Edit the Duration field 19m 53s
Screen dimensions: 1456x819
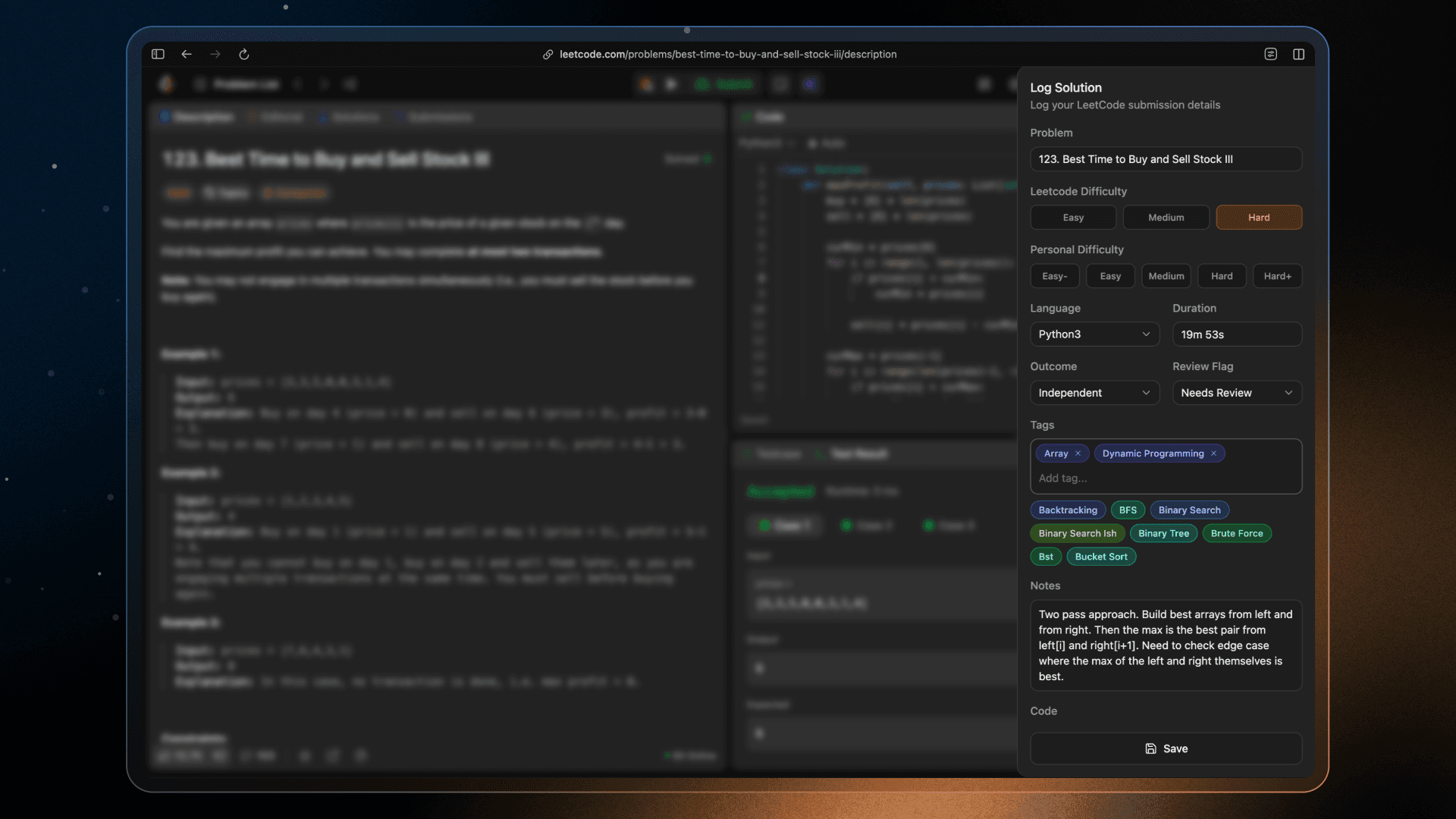[1237, 334]
